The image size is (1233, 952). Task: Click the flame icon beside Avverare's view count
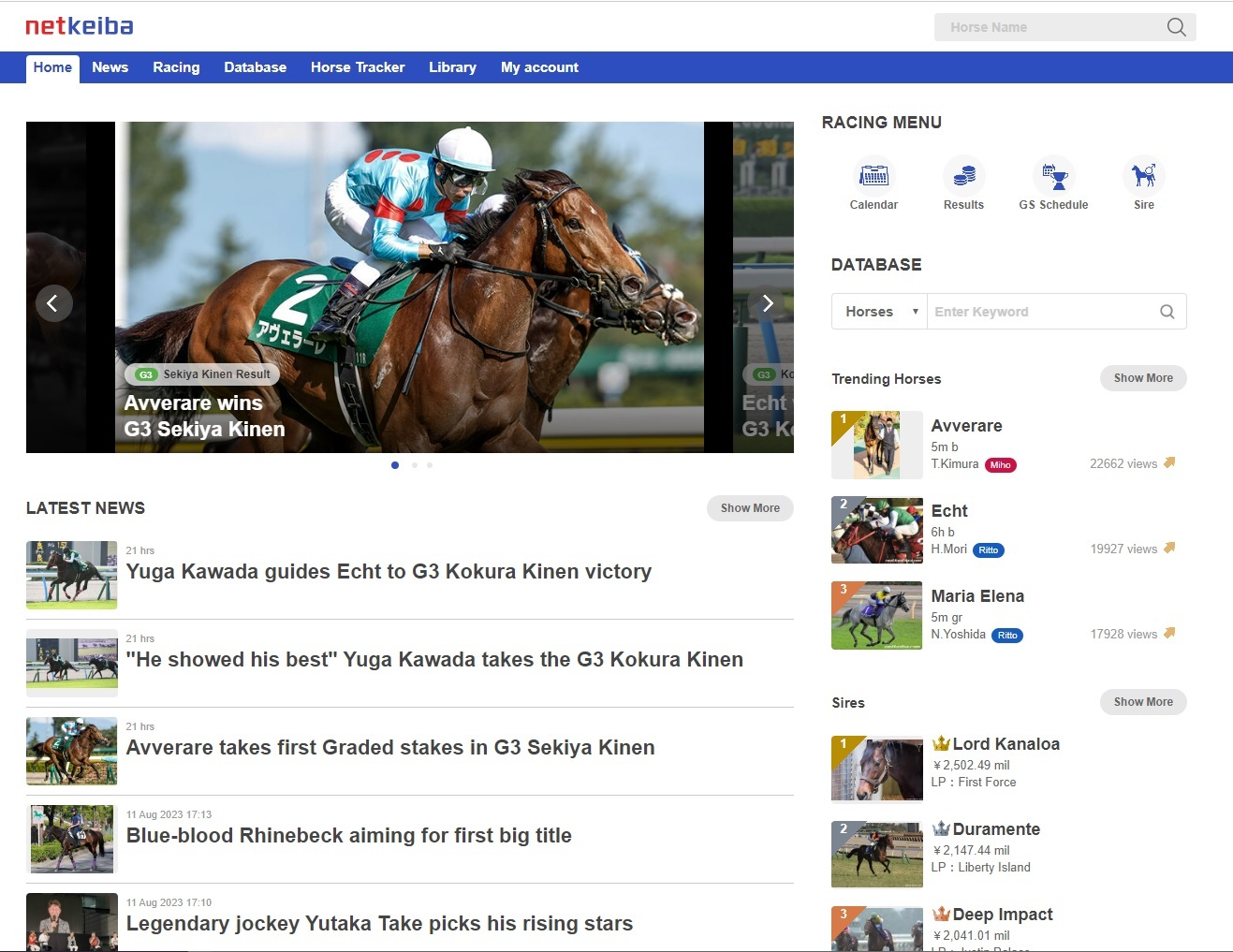coord(1169,462)
